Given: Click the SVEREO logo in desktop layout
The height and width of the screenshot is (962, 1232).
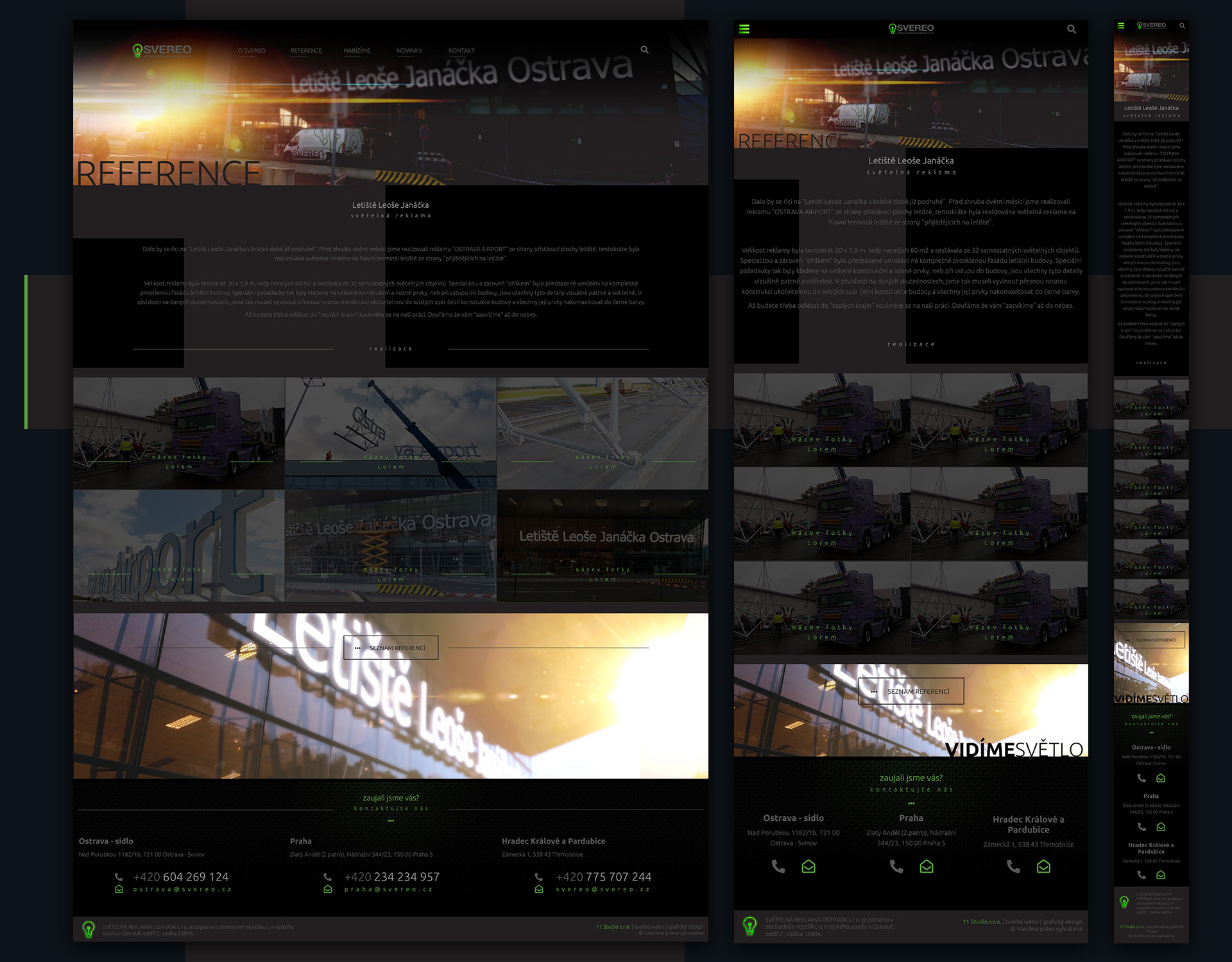Looking at the screenshot, I should [x=162, y=50].
